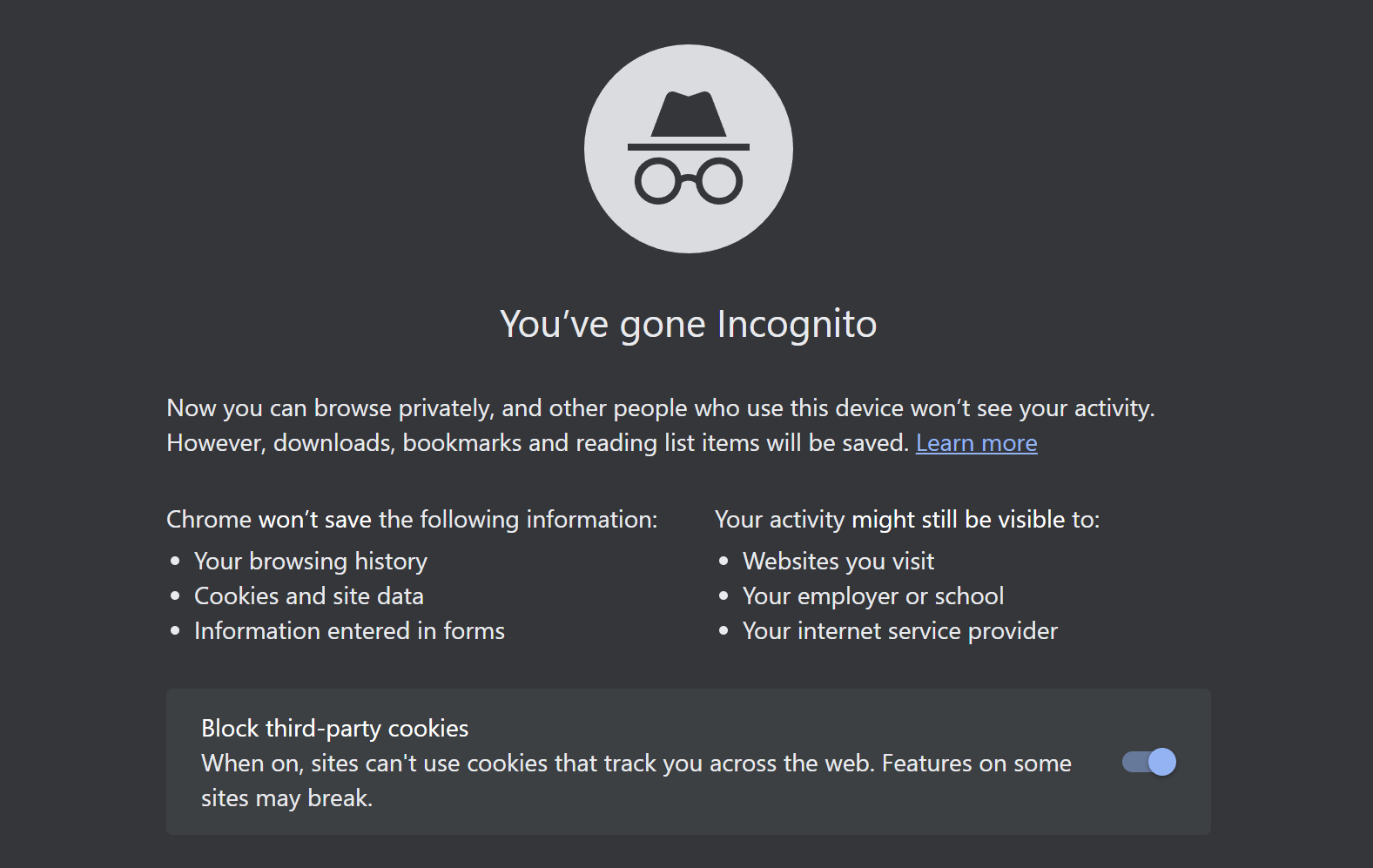
Task: Click the hat shape inside the Incognito logo
Action: pos(688,114)
